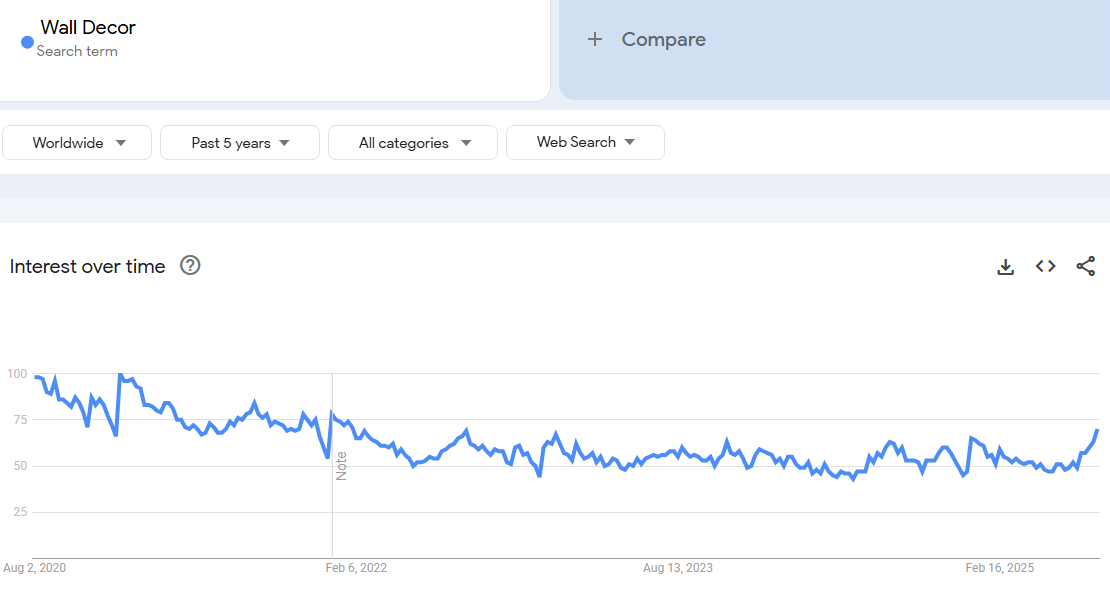
Task: Click the blue dot beside Wall Decor
Action: click(x=28, y=42)
